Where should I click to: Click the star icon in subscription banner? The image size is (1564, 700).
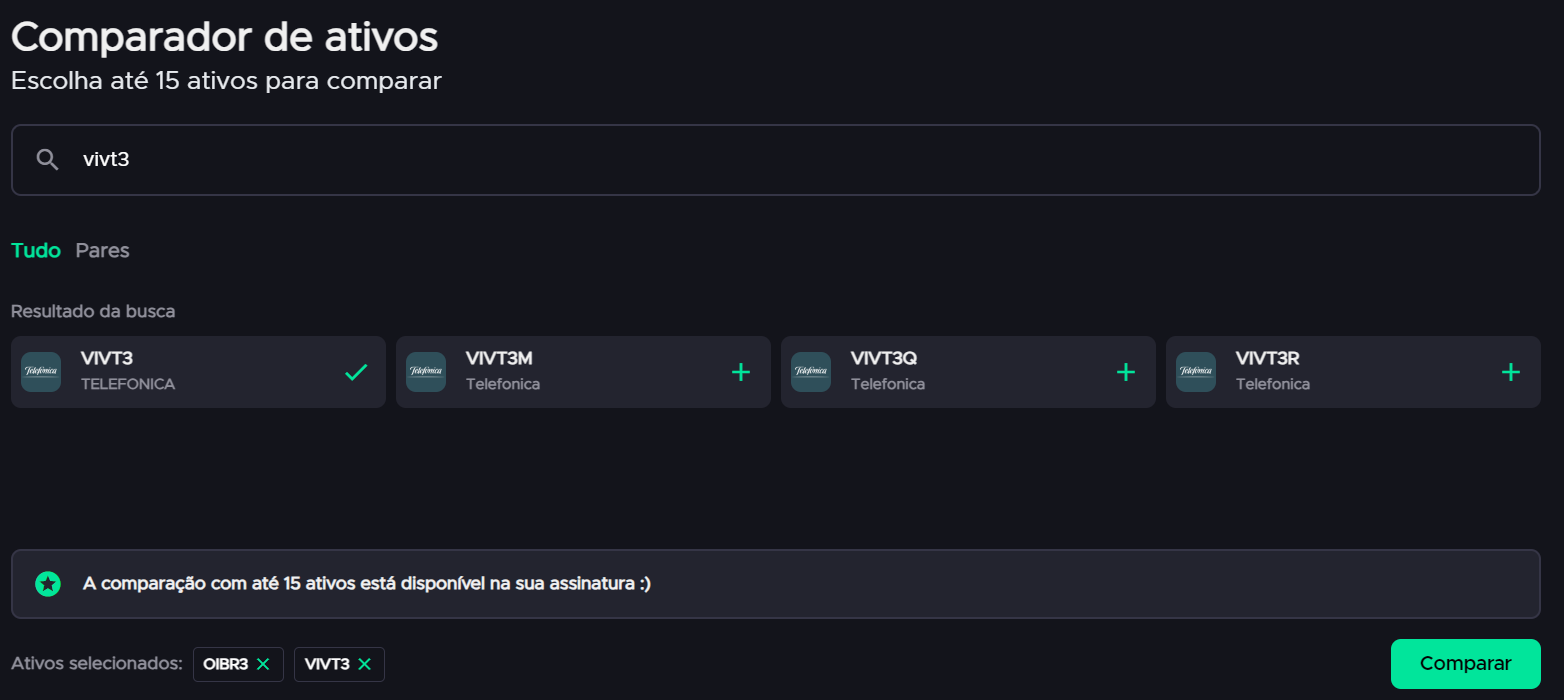tap(47, 584)
